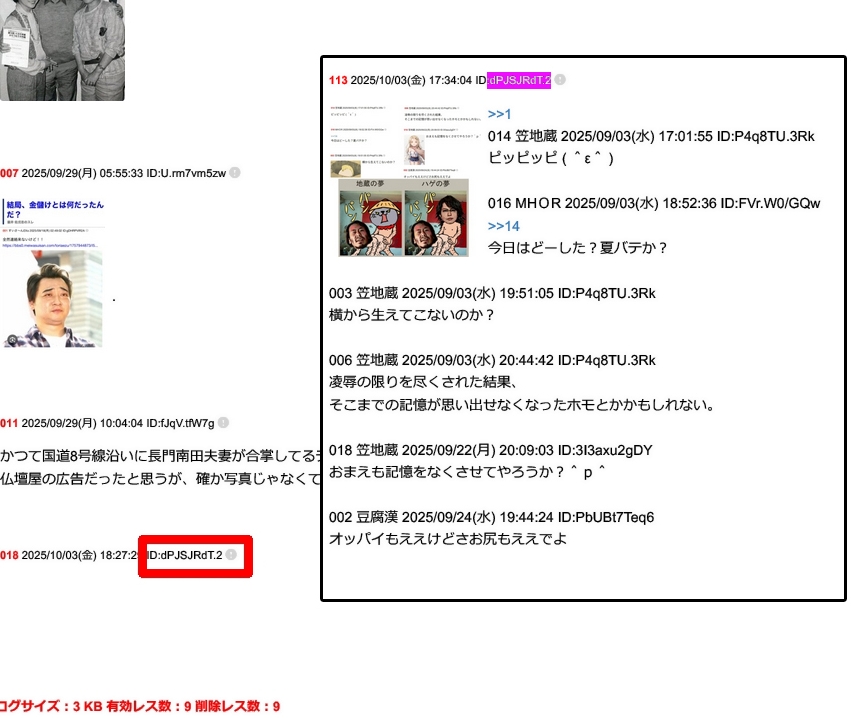This screenshot has height=718, width=853.
Task: Open the black-and-white photo at the top
Action: point(62,50)
